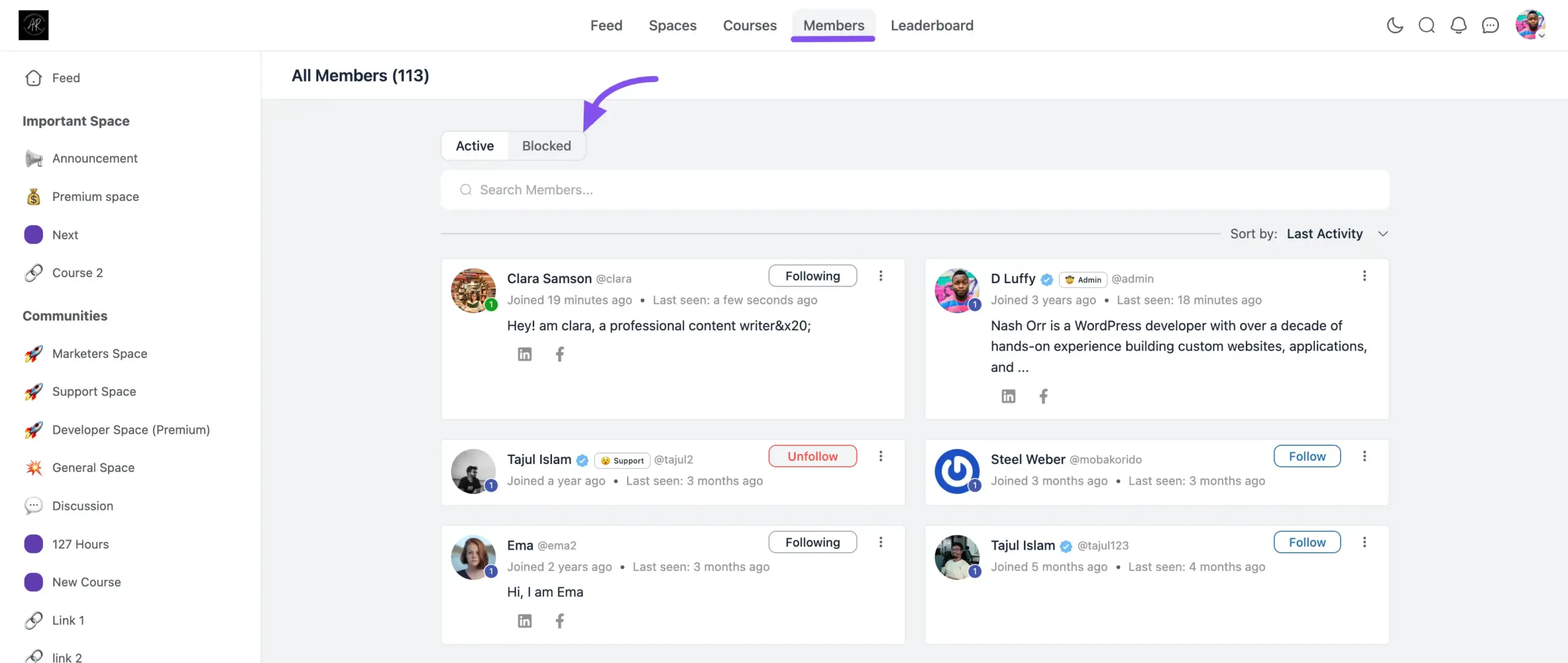Open notifications bell icon

tap(1458, 25)
